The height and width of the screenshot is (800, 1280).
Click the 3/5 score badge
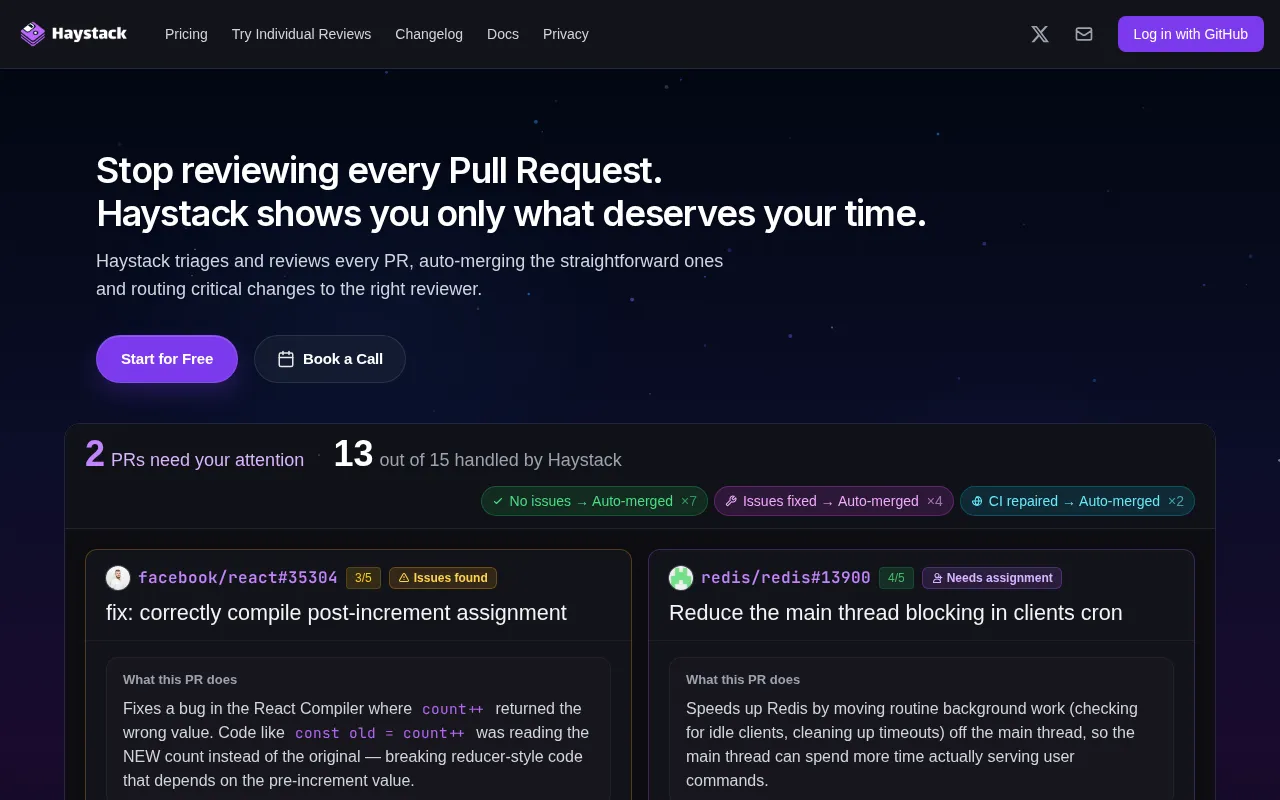click(x=363, y=578)
